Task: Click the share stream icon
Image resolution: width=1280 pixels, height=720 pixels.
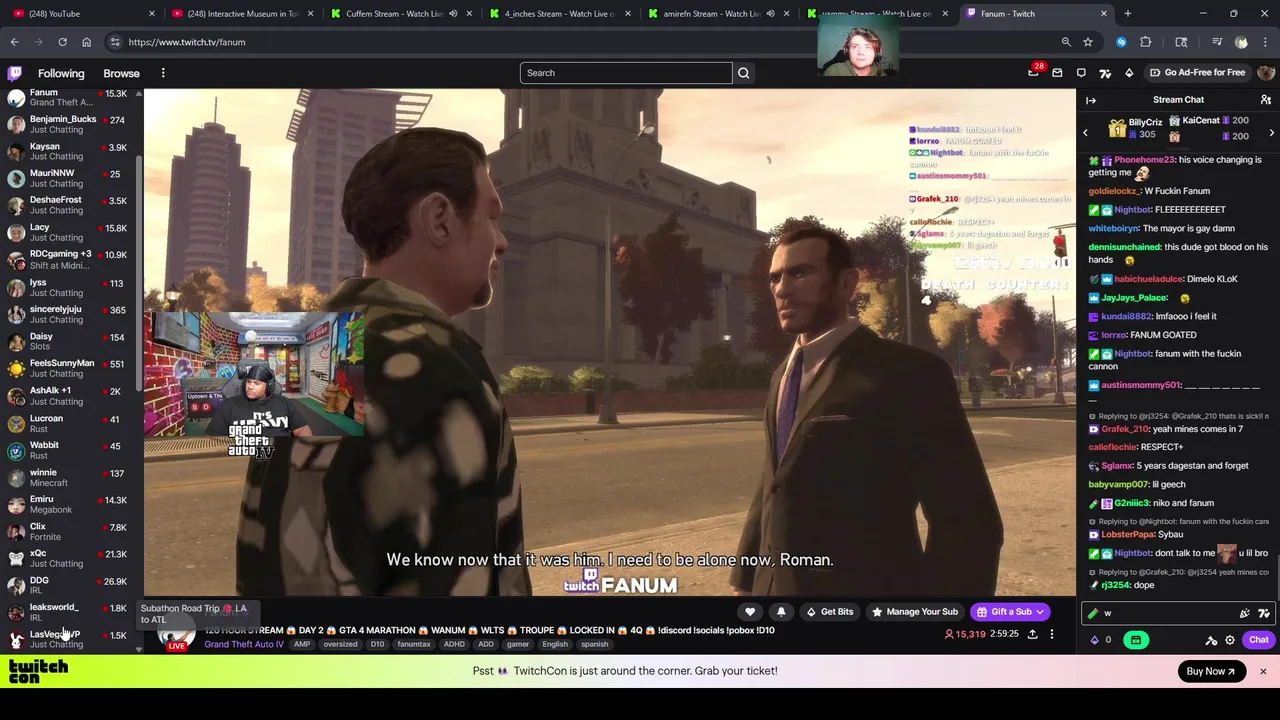Action: coord(1032,634)
